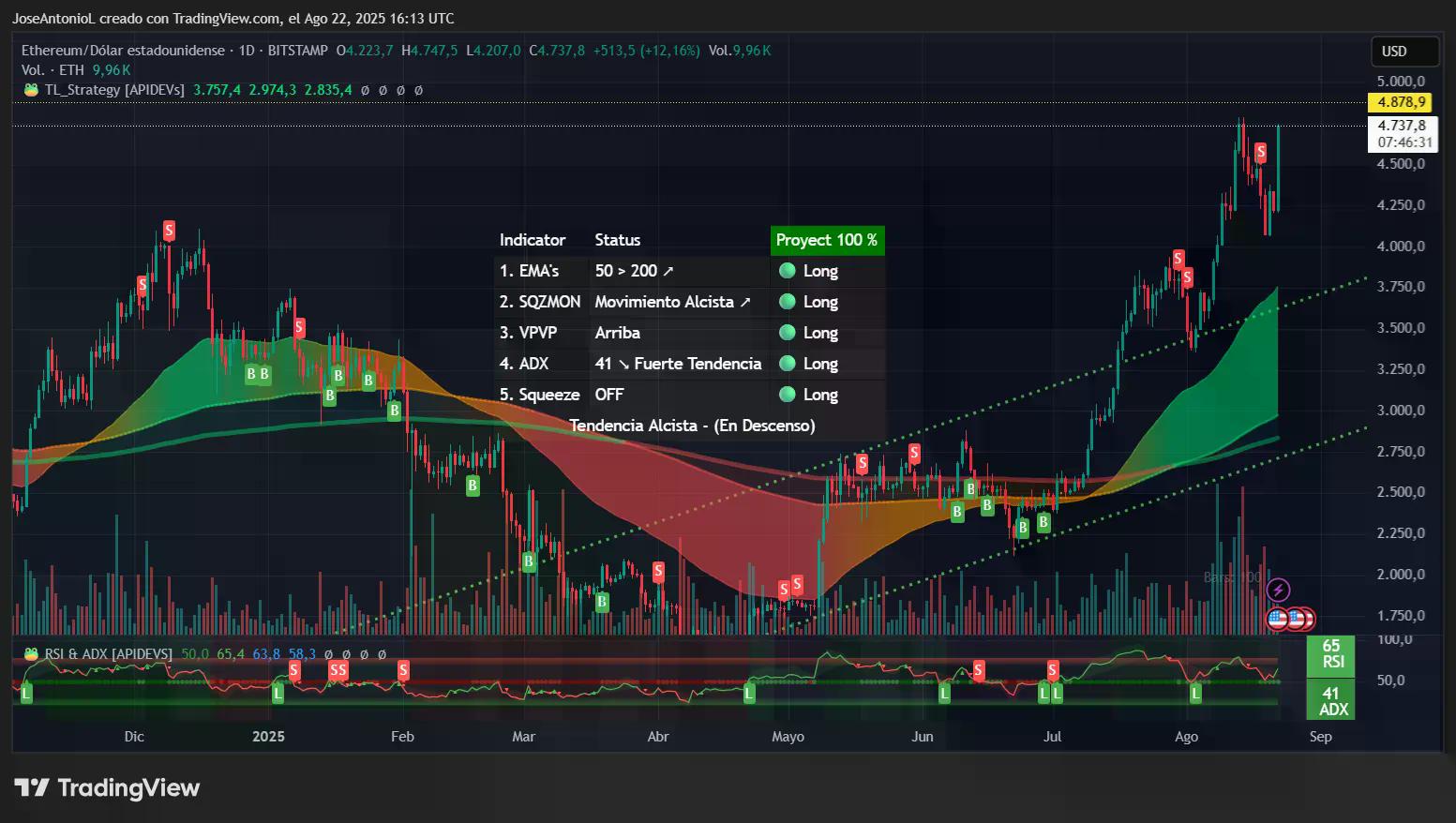Click the JoseAntonioL attribution header text
1456x823 pixels.
coord(233,19)
